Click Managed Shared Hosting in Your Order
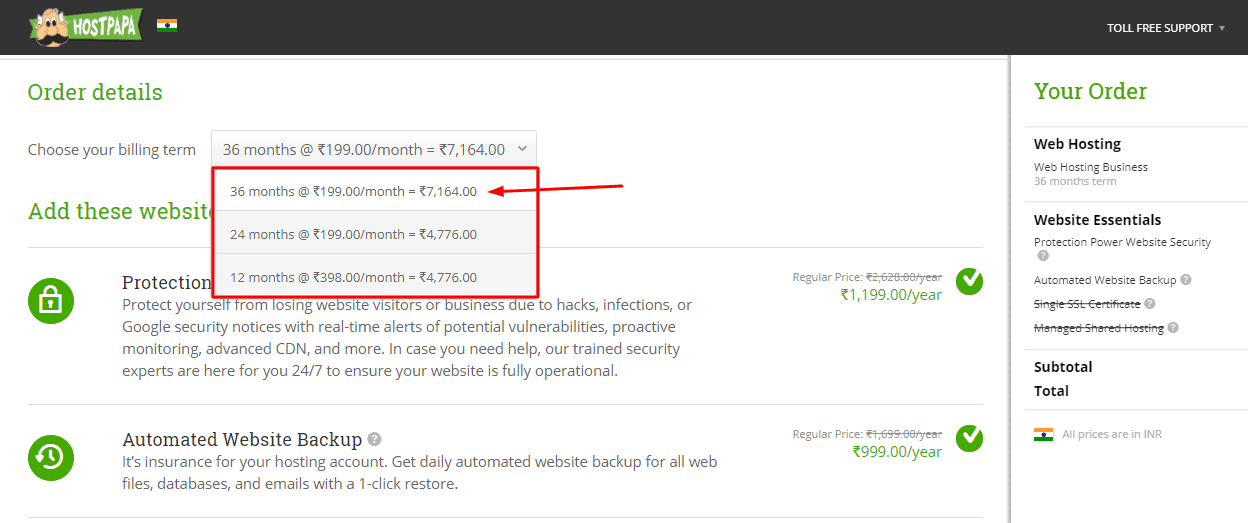The height and width of the screenshot is (523, 1248). pyautogui.click(x=1098, y=328)
